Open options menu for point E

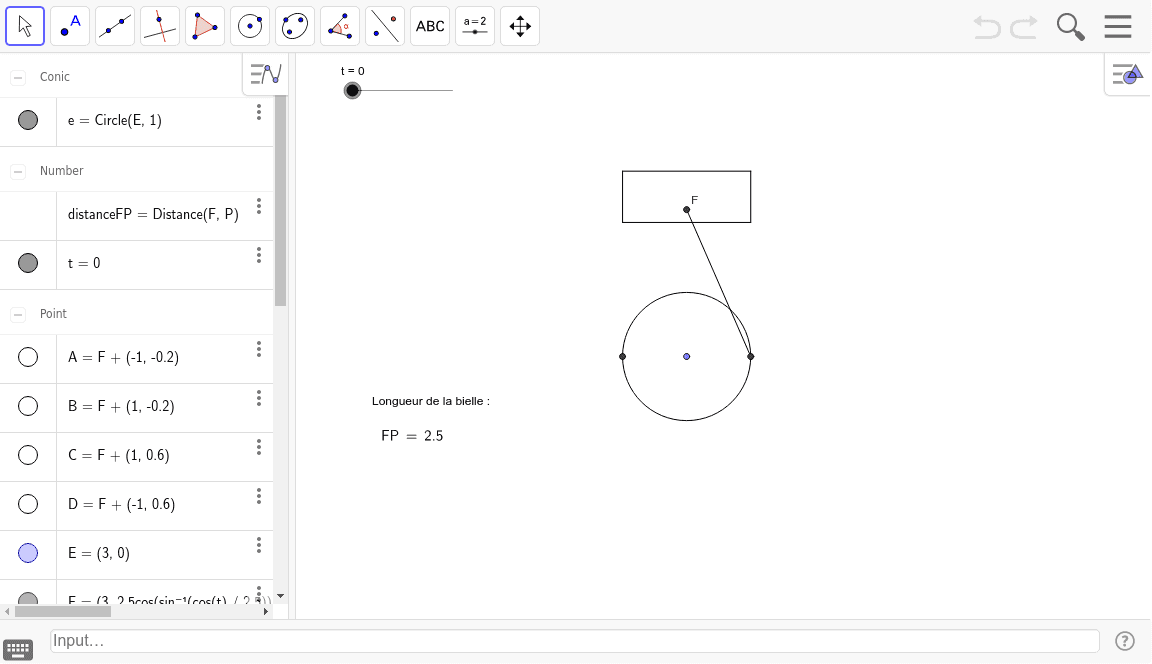[x=259, y=545]
